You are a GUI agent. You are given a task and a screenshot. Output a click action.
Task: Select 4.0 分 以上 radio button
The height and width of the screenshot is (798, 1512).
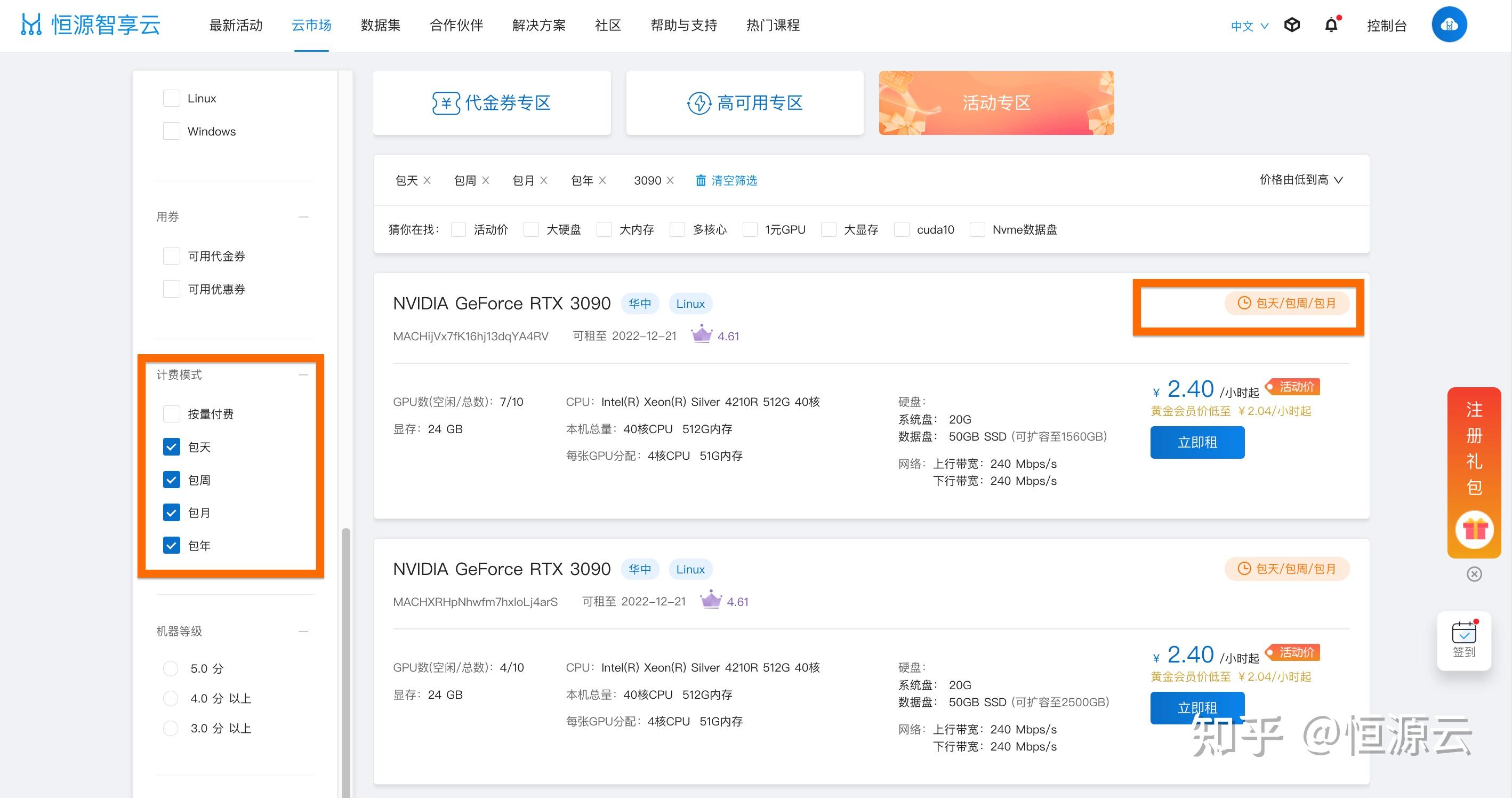point(170,698)
